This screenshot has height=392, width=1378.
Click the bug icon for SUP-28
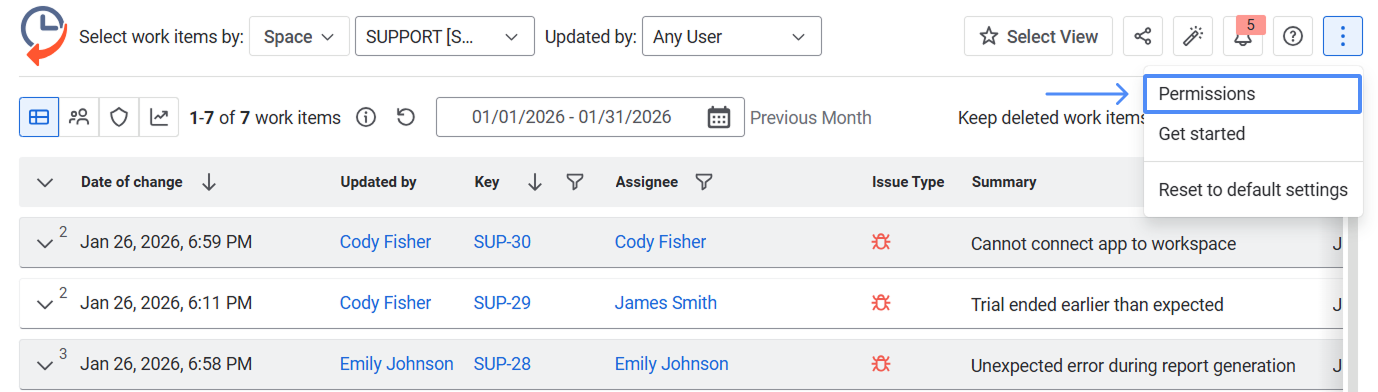coord(882,364)
